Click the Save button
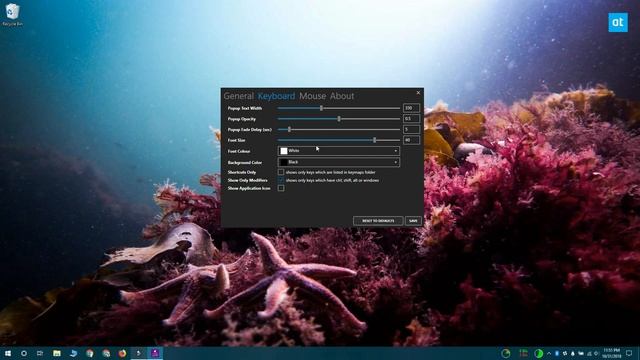The height and width of the screenshot is (360, 640). pos(413,221)
